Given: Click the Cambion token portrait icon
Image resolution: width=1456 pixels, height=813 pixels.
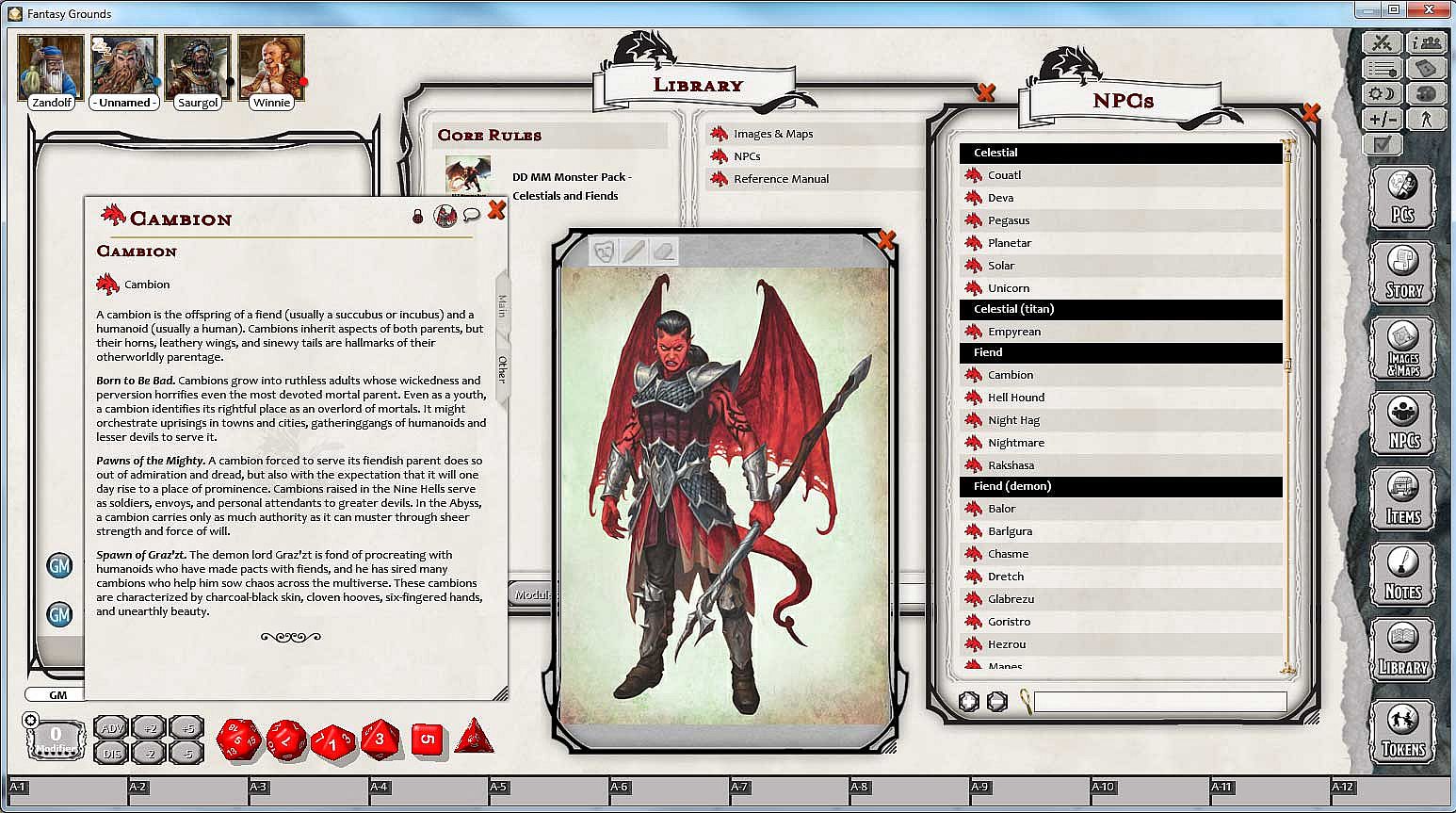Looking at the screenshot, I should point(445,216).
